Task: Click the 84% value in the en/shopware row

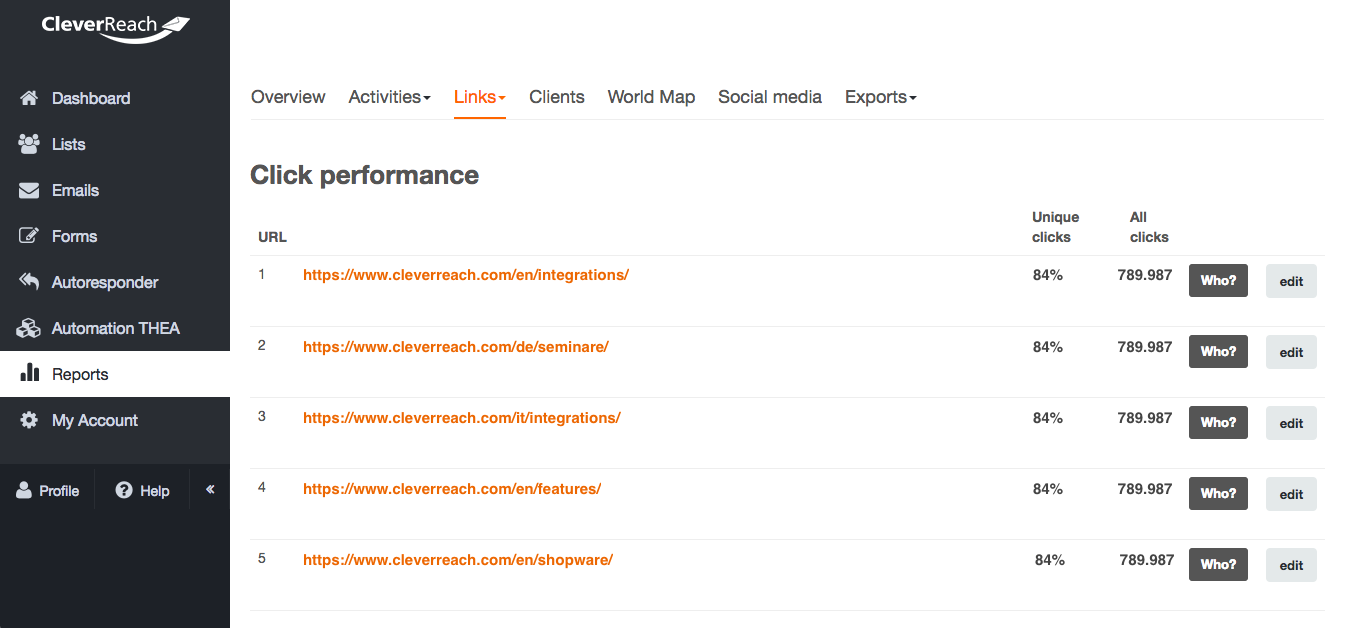Action: [1050, 560]
